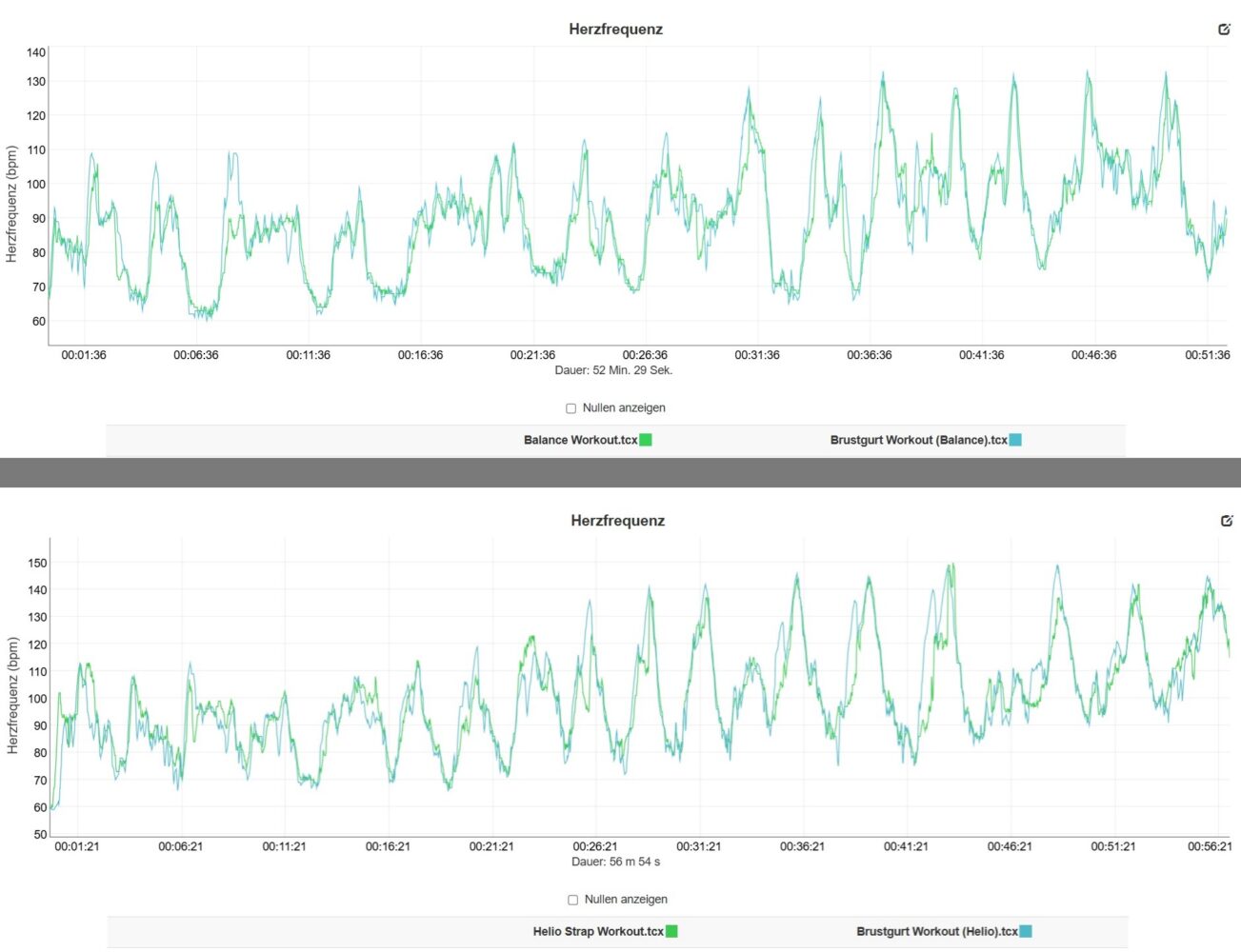Hide the Helio Strap Workout.tcx series
1241x952 pixels.
pos(597,931)
